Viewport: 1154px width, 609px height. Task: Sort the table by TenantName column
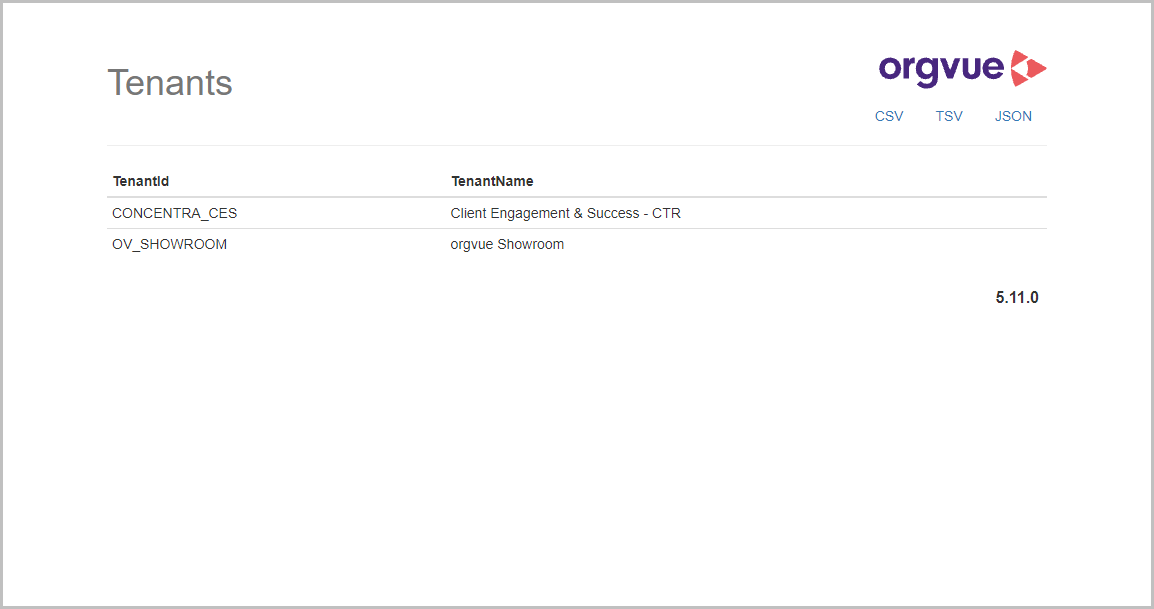[x=492, y=181]
